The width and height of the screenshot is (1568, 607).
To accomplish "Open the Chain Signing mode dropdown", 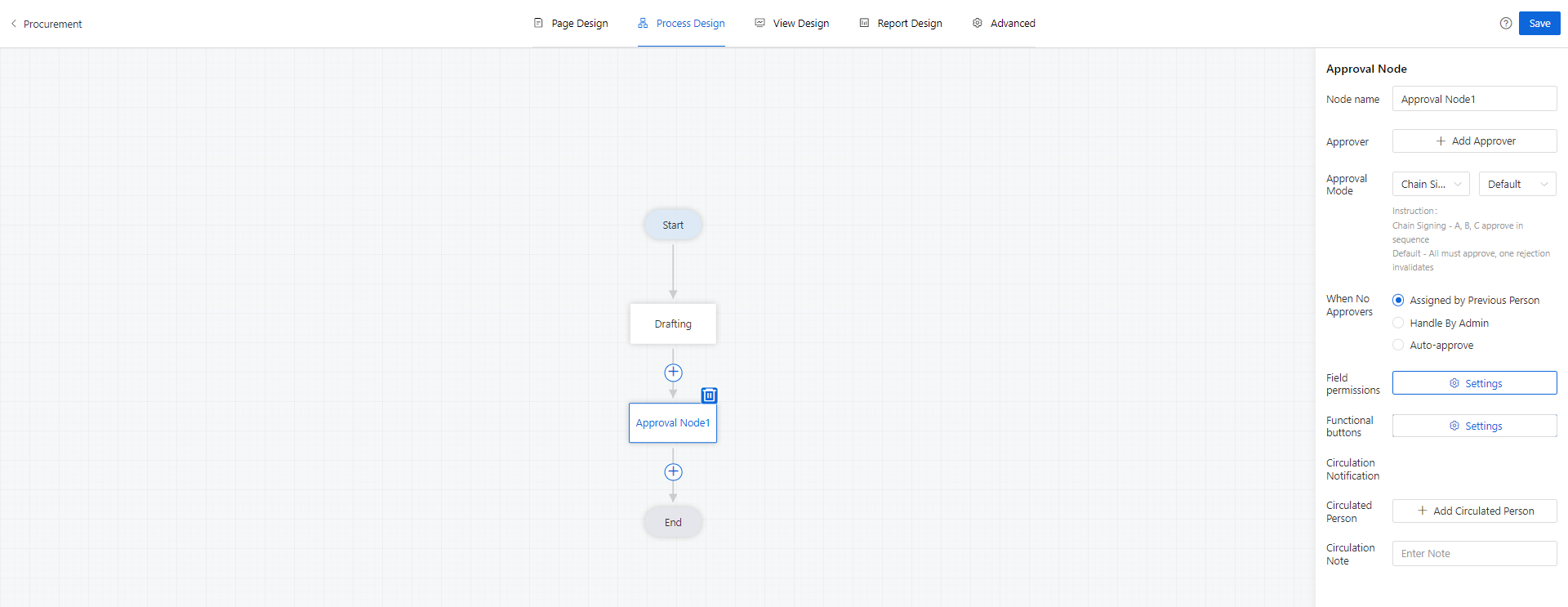I will (1431, 184).
